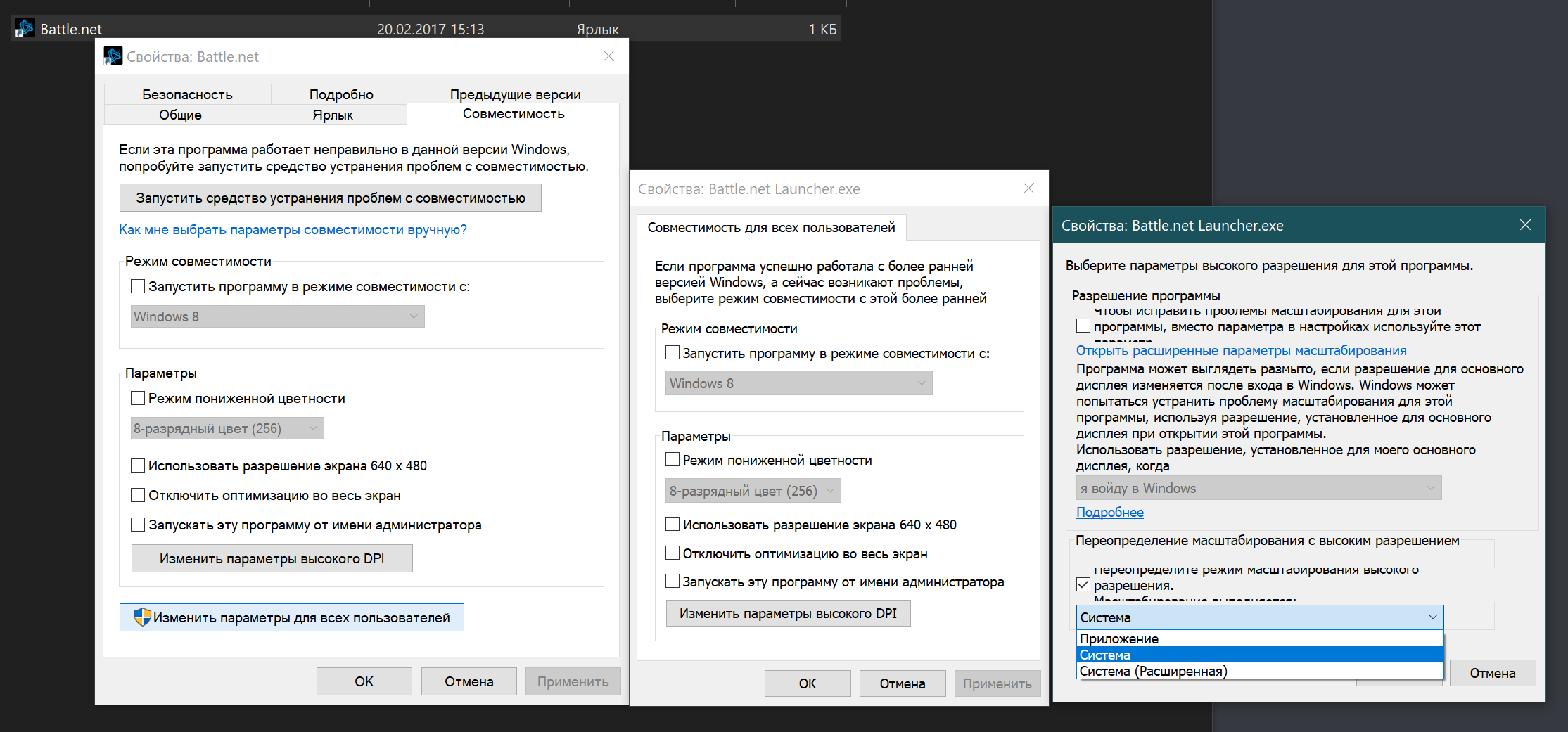Toggle 640 x 480 resolution in Launcher.exe window

673,524
